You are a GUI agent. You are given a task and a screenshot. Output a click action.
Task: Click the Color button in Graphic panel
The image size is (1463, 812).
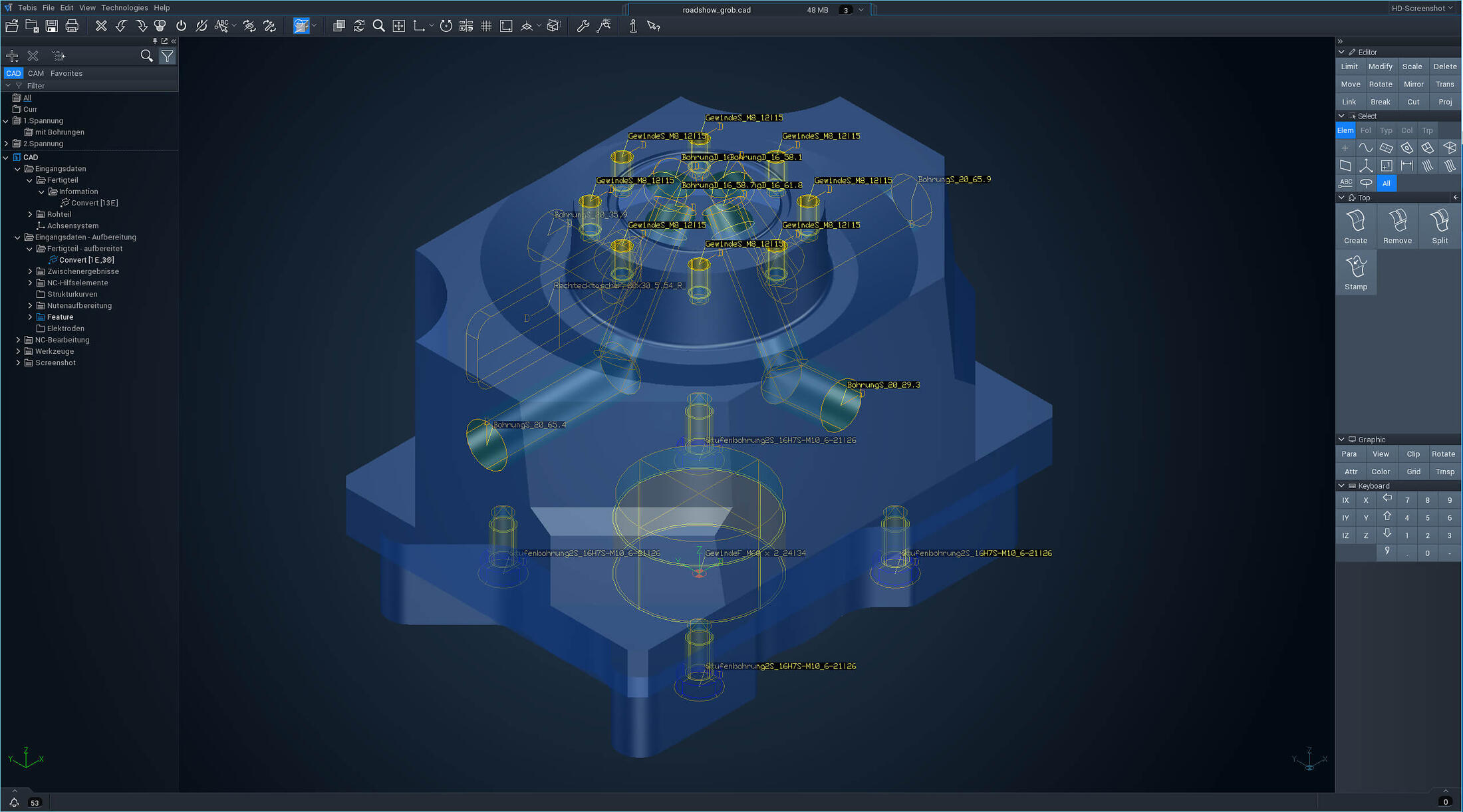[1381, 472]
